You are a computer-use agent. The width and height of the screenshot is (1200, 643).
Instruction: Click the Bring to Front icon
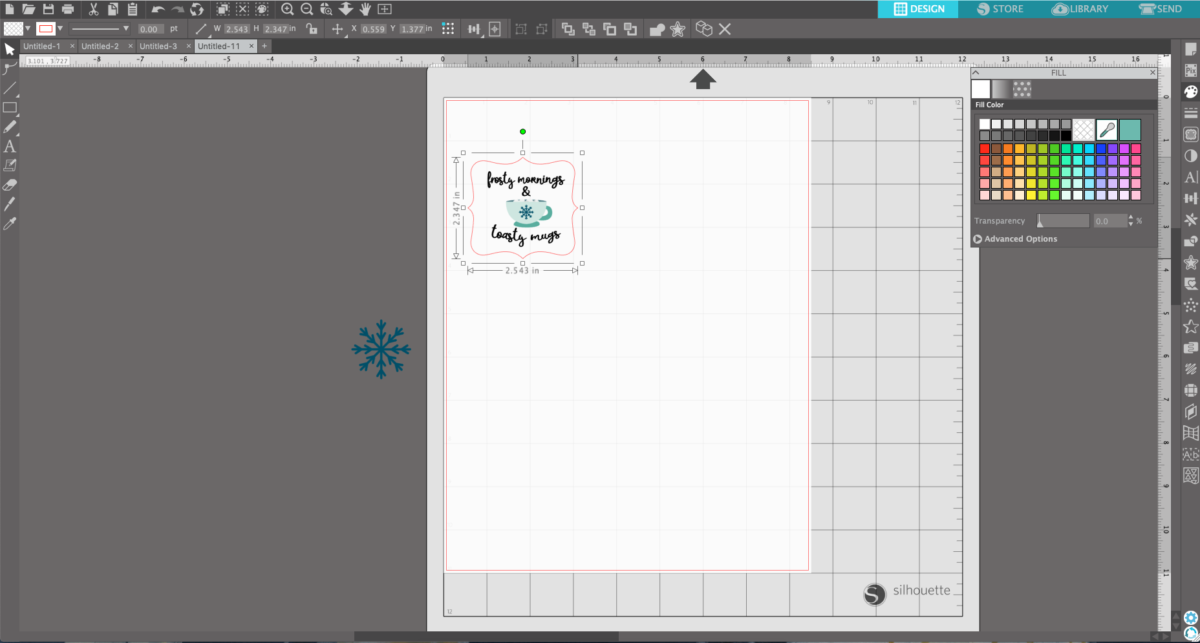pos(567,29)
